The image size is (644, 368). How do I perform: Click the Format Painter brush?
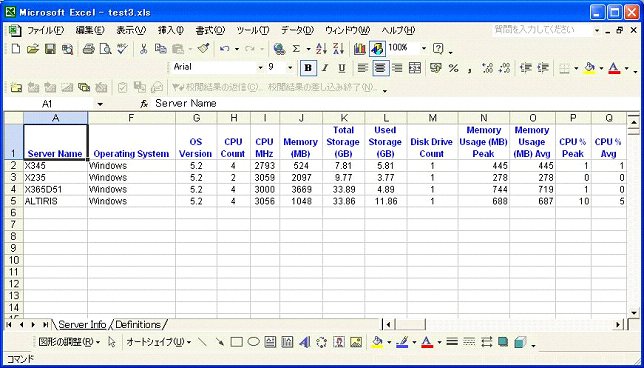[203, 49]
